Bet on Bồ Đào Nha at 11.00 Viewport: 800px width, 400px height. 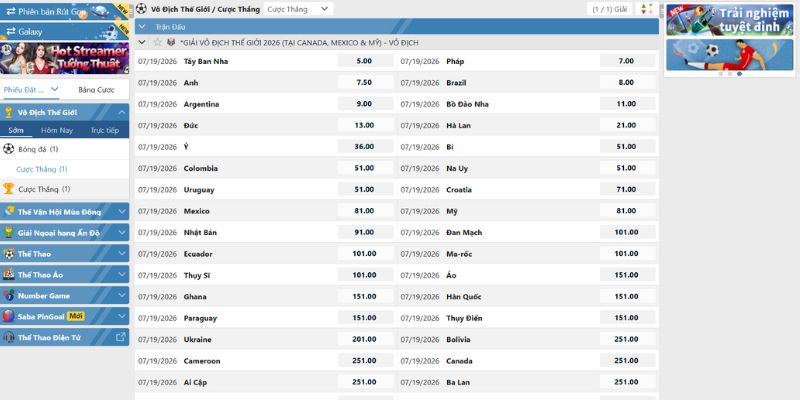coord(627,104)
